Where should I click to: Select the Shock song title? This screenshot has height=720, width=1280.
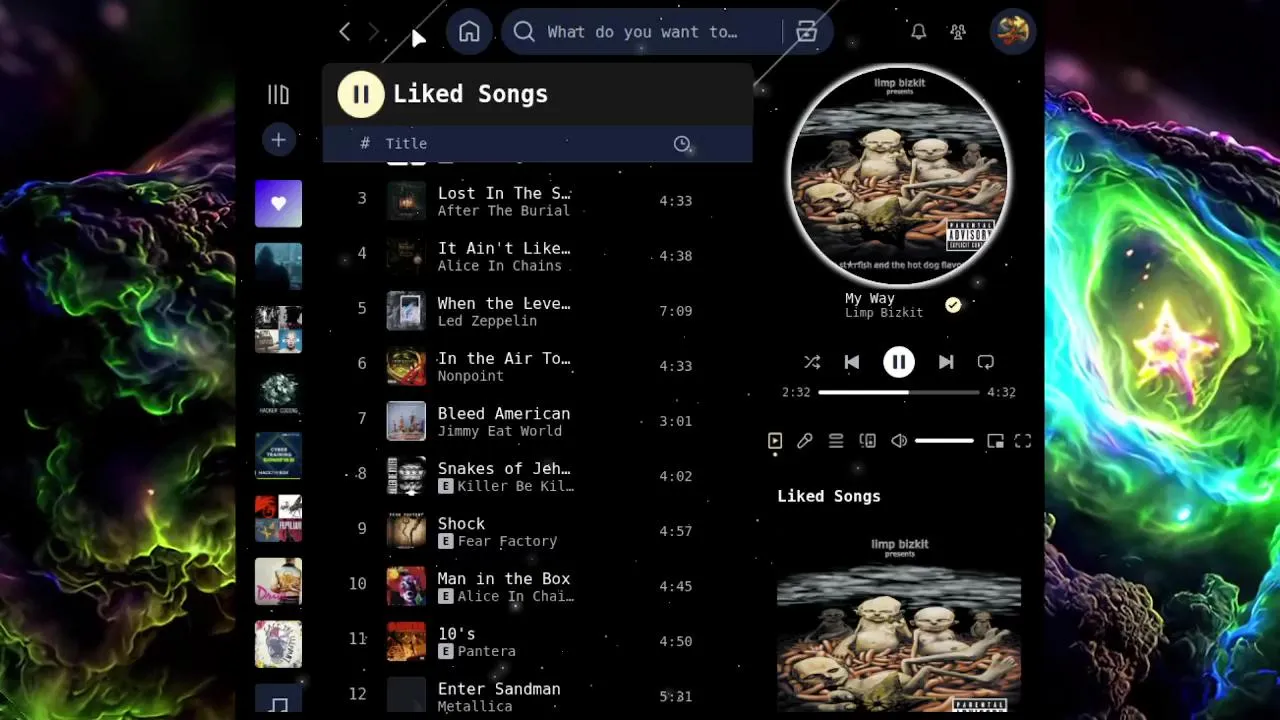pyautogui.click(x=461, y=523)
